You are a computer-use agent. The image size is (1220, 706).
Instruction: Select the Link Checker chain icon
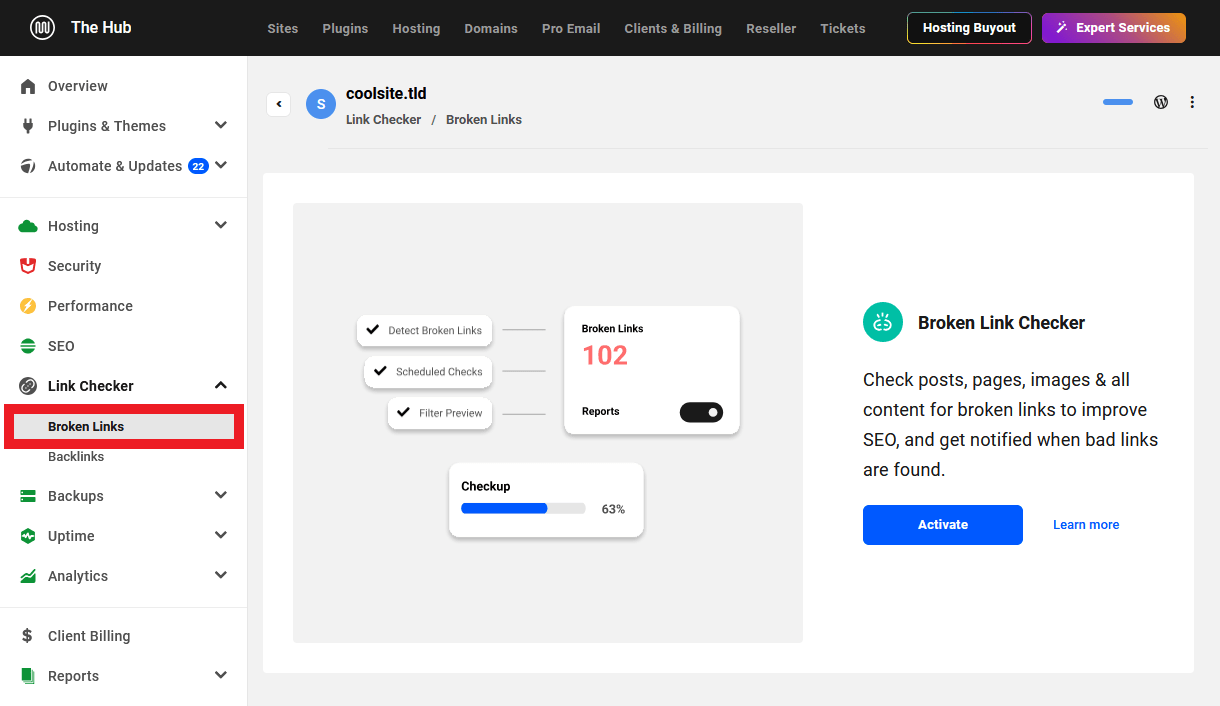[x=28, y=386]
